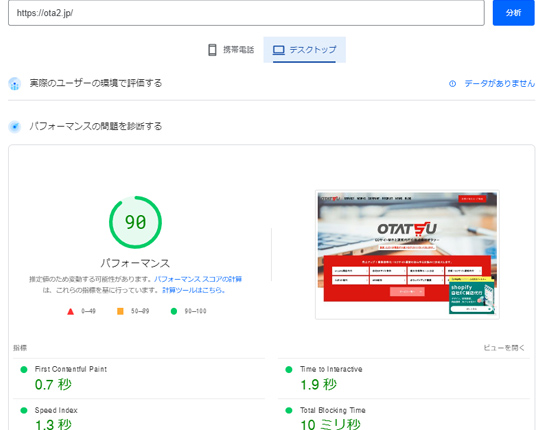
Task: Open the パフォーマンス スコアの計算 link
Action: [x=198, y=279]
